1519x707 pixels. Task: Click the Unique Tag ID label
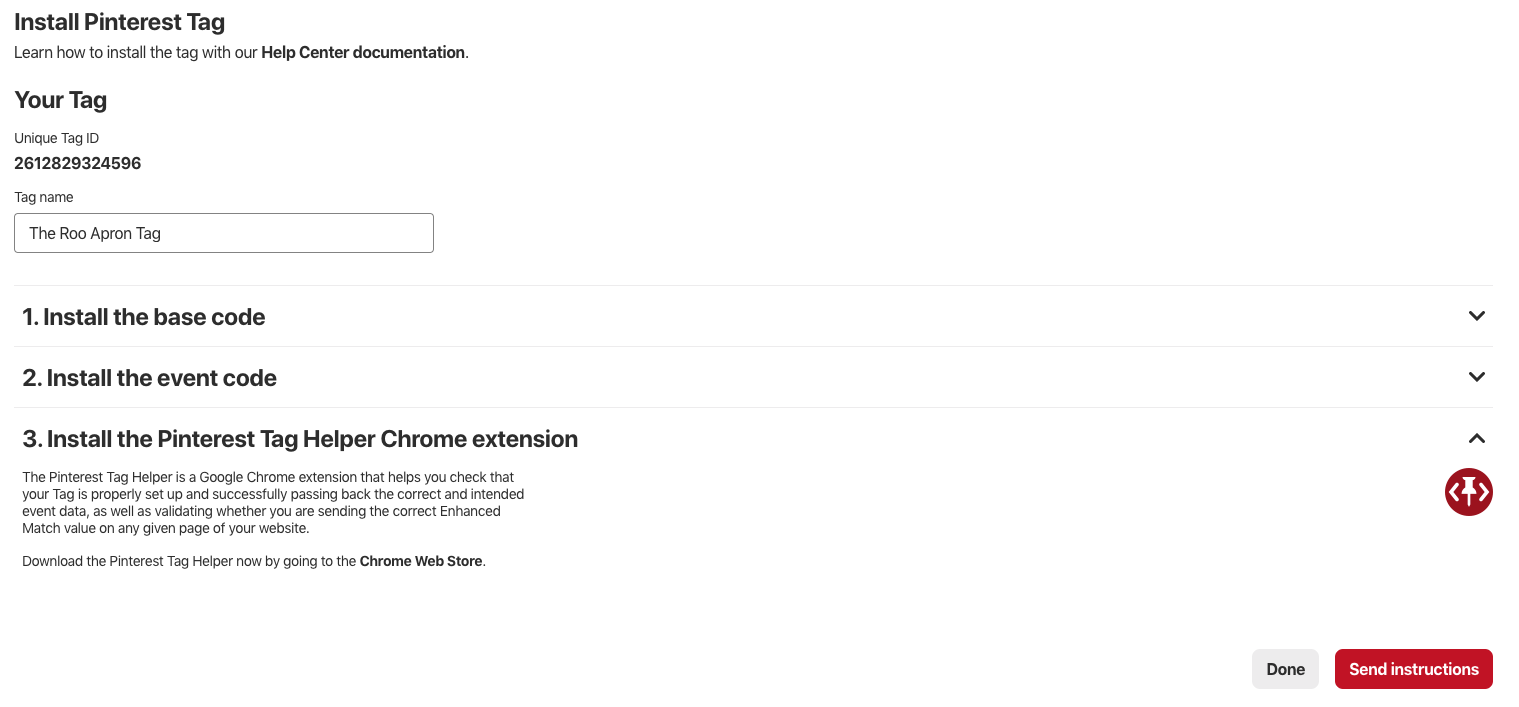[x=57, y=138]
